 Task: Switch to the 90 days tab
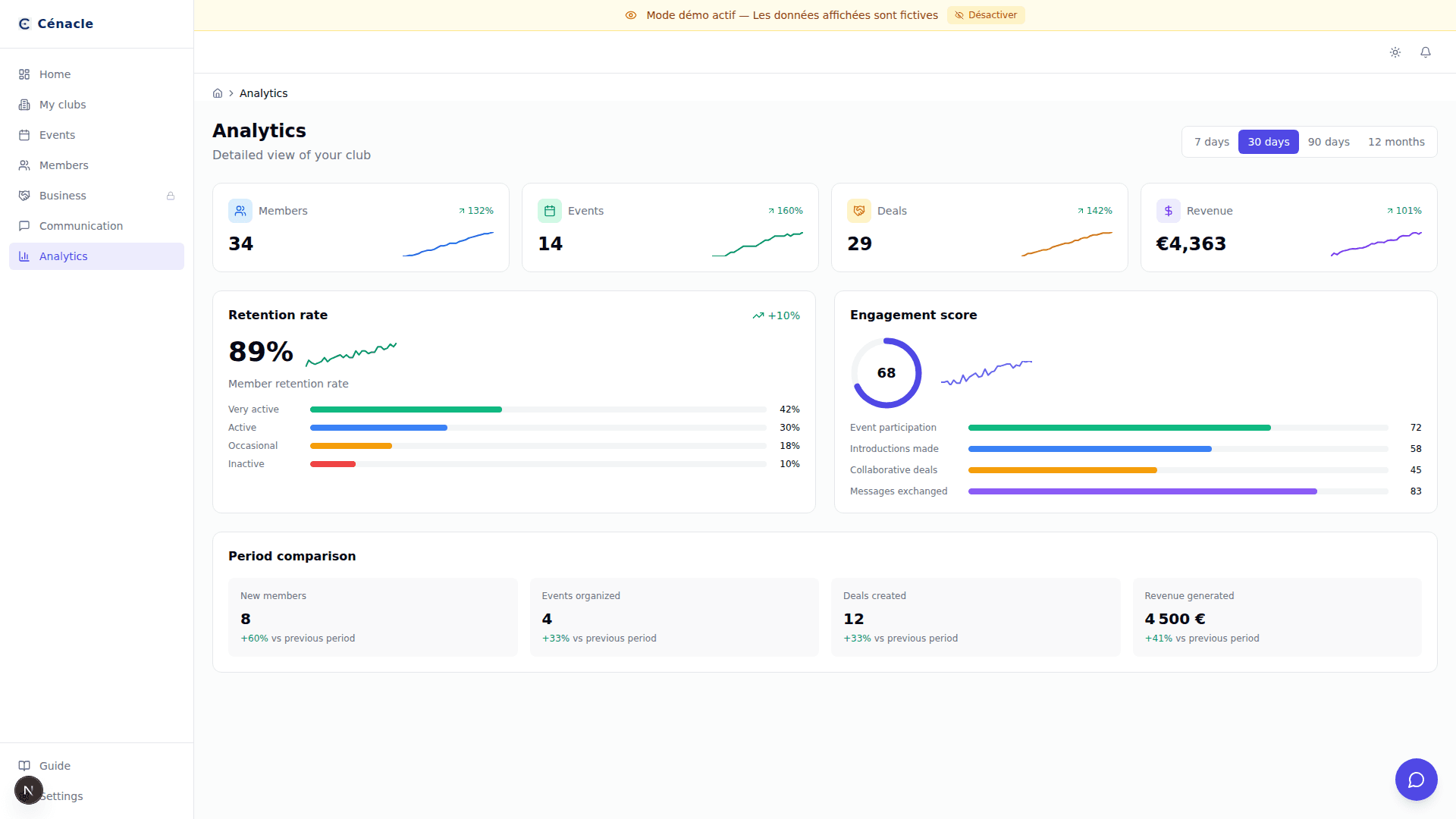(x=1329, y=142)
